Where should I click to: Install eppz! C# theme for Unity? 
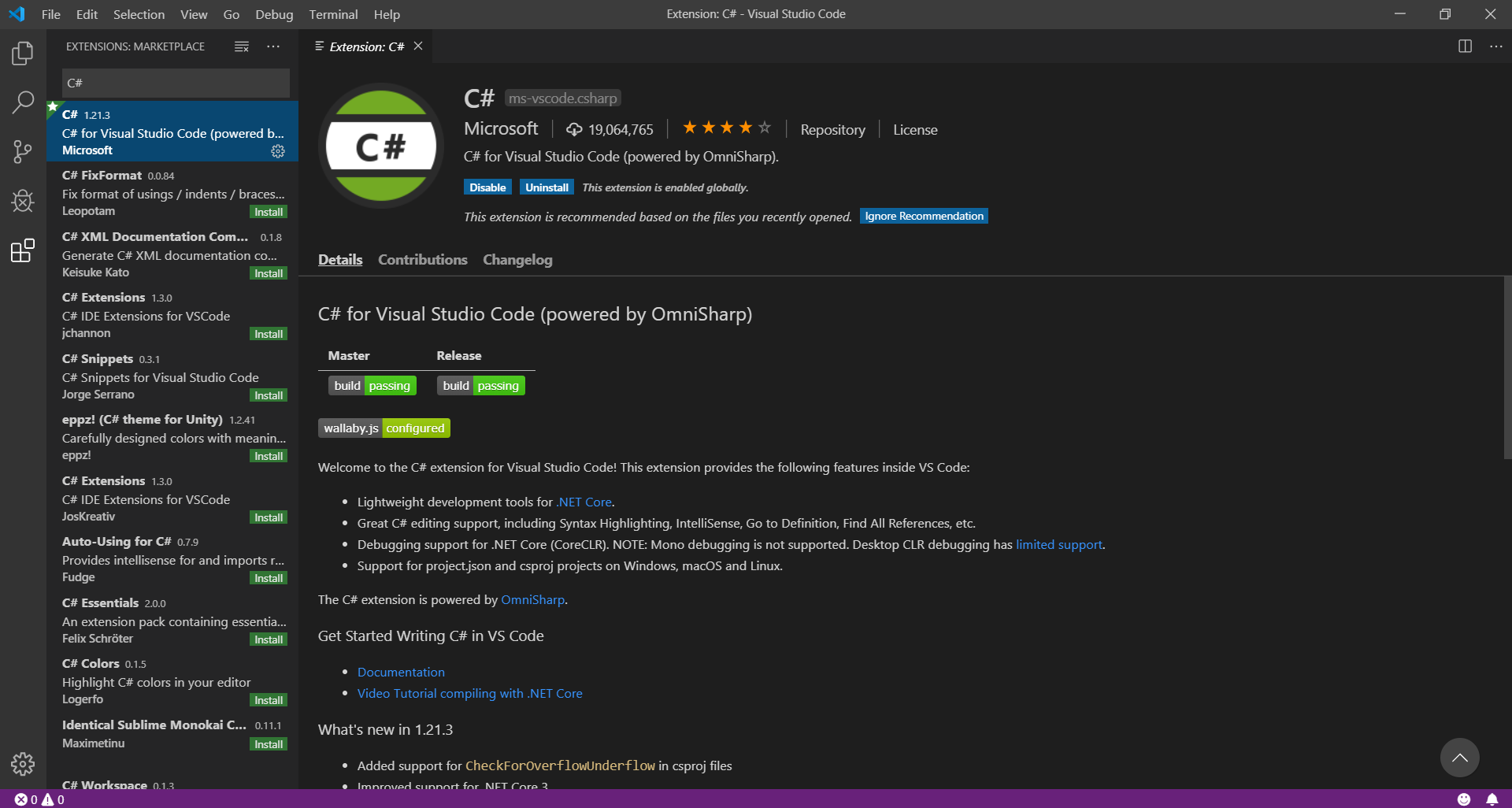click(x=269, y=456)
